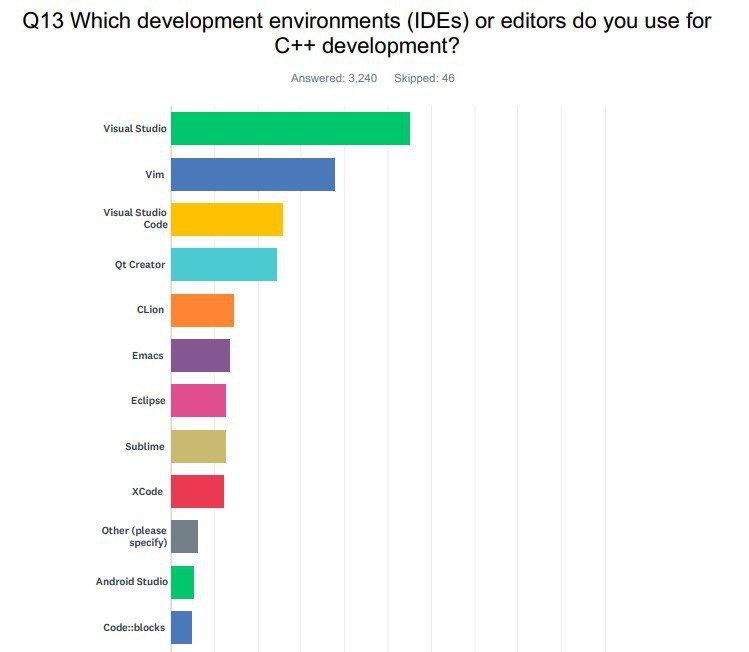
Task: Click the blue Vim bar
Action: (x=253, y=174)
